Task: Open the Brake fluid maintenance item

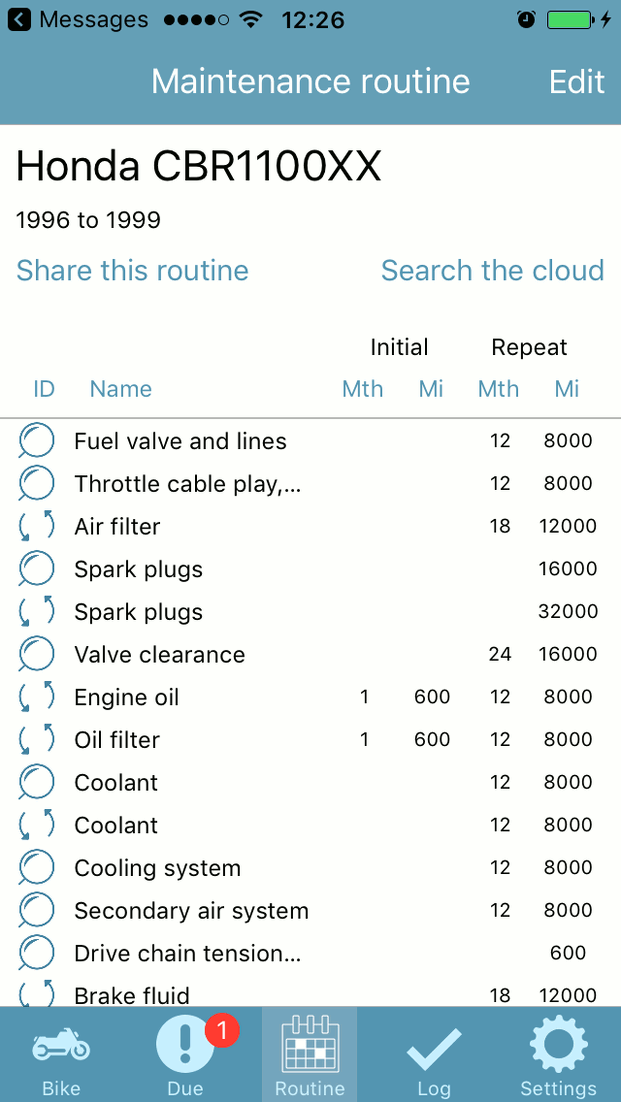Action: 132,995
